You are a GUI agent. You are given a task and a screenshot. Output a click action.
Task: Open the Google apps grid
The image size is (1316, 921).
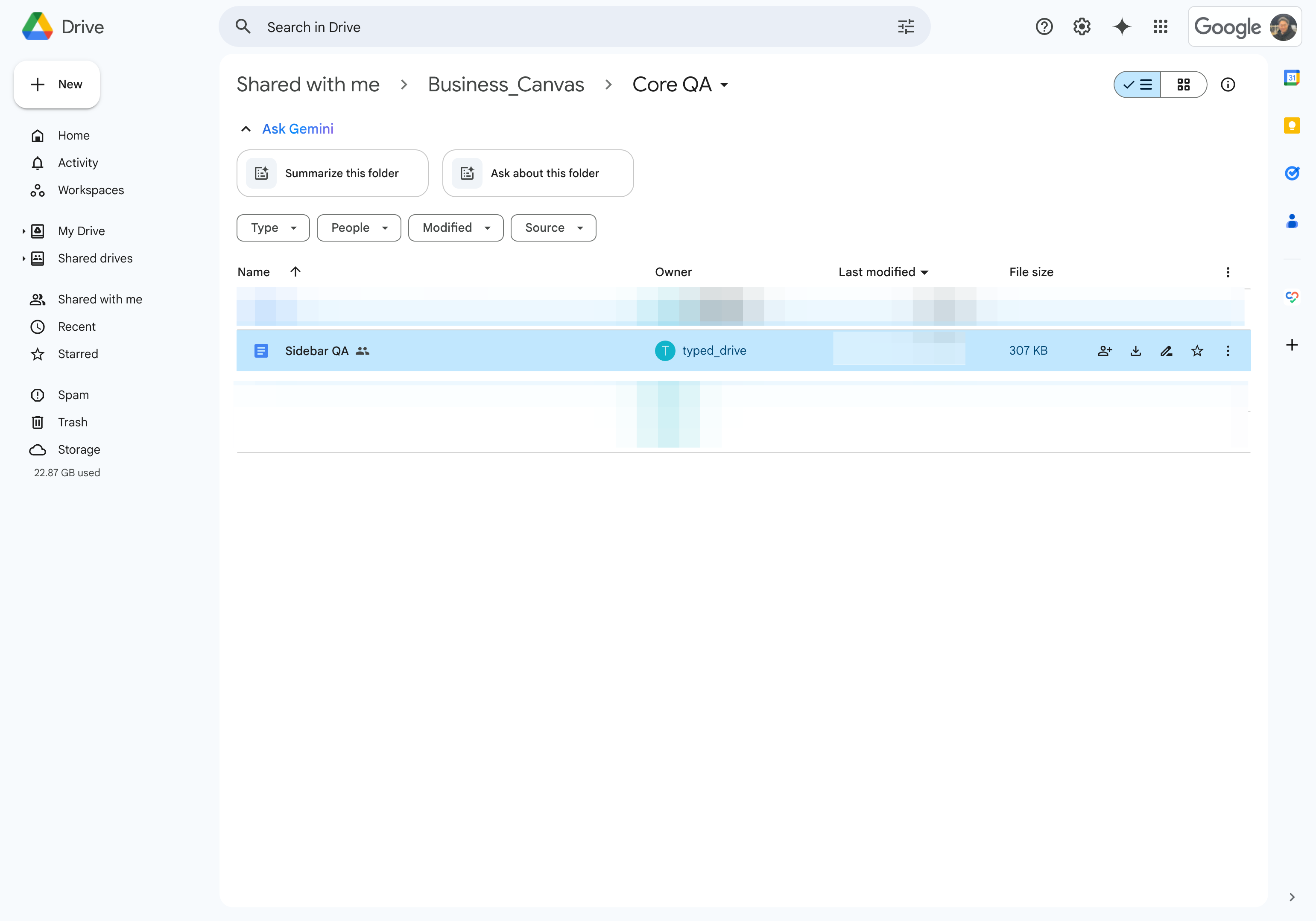(1160, 27)
